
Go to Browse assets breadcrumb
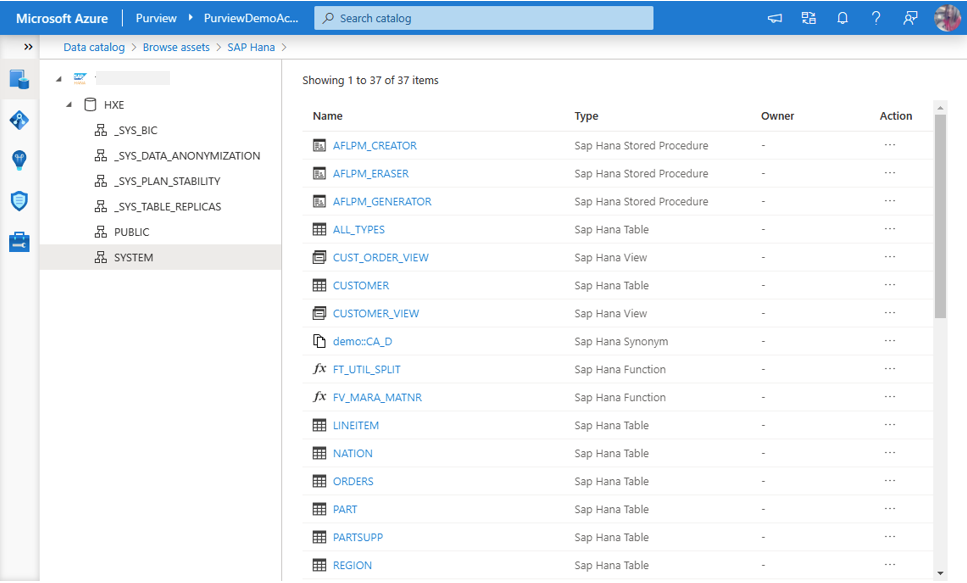pyautogui.click(x=176, y=48)
